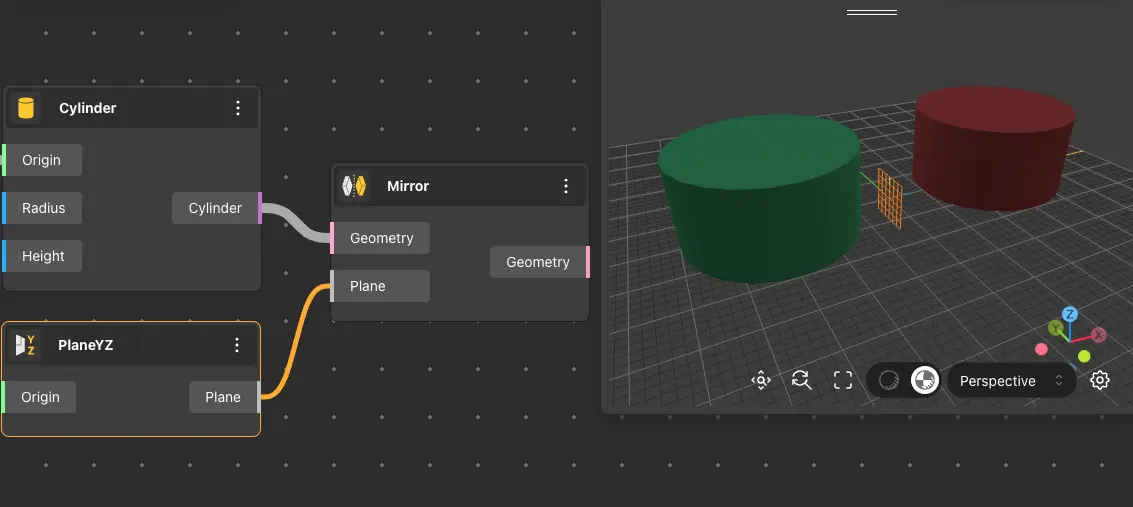Click the pan/zoom view icon in viewport toolbar
The height and width of the screenshot is (507, 1133).
[761, 380]
